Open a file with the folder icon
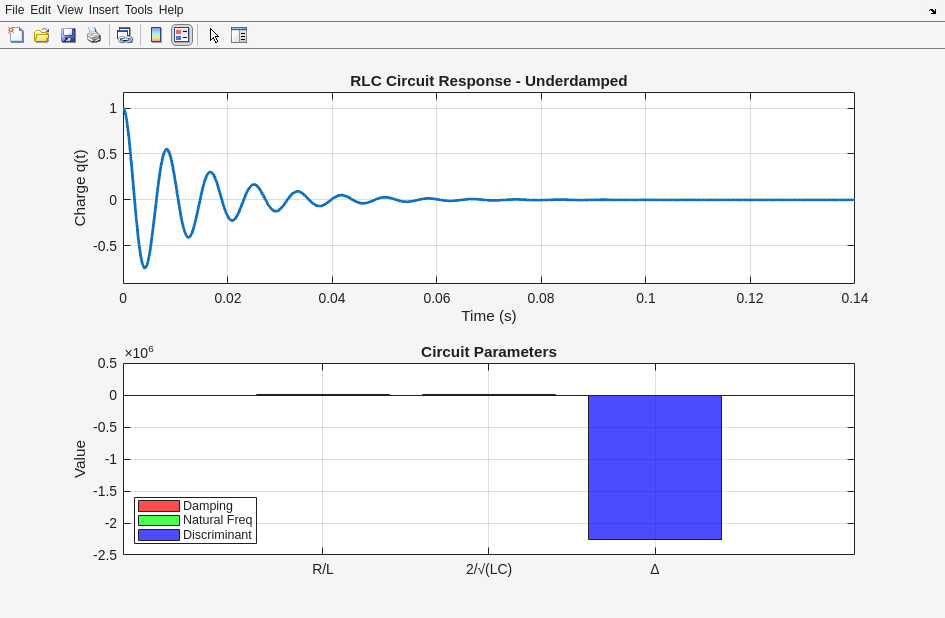This screenshot has height=618, width=945. pyautogui.click(x=42, y=35)
